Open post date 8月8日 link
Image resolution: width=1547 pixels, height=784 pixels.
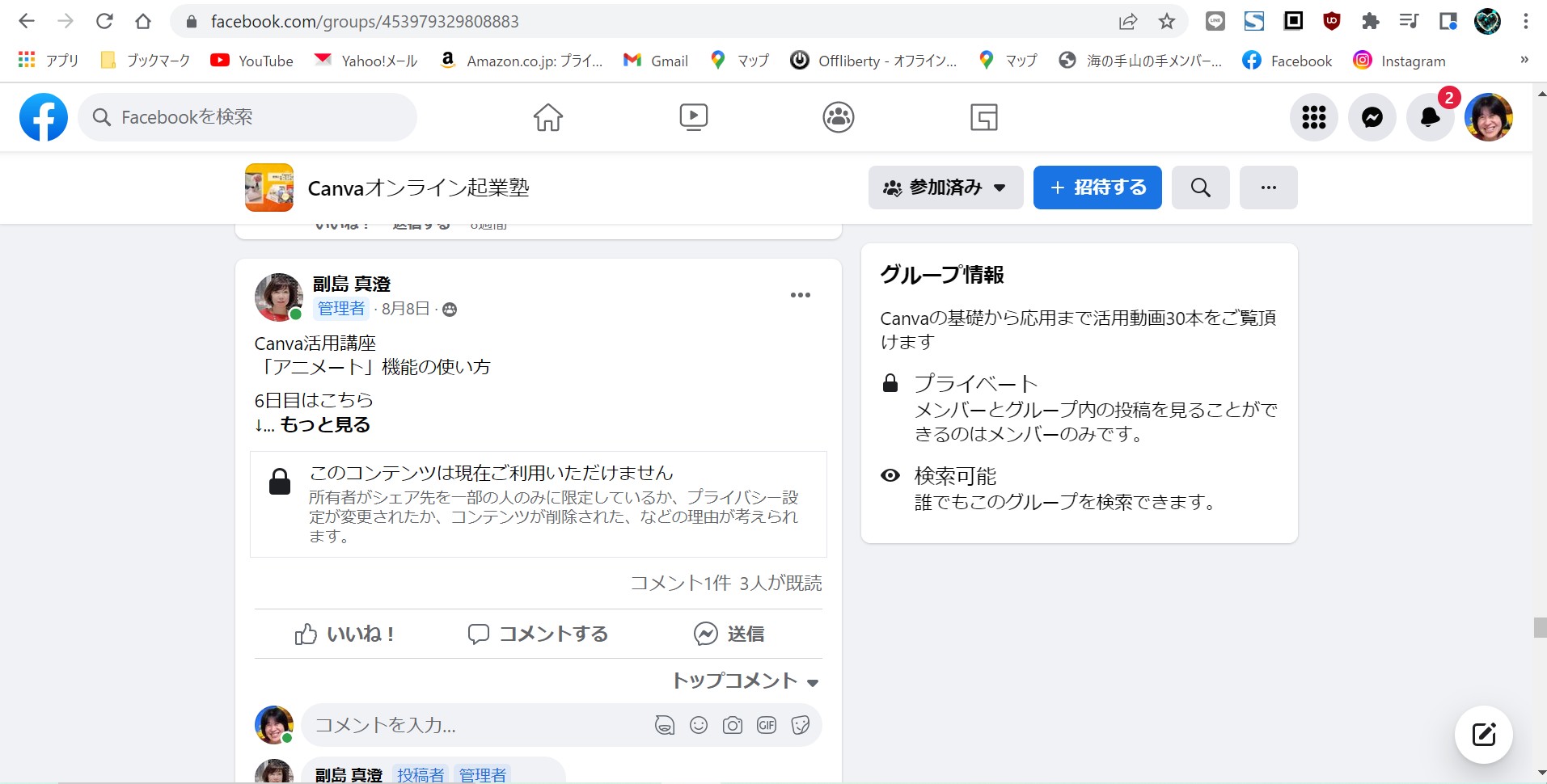click(405, 309)
